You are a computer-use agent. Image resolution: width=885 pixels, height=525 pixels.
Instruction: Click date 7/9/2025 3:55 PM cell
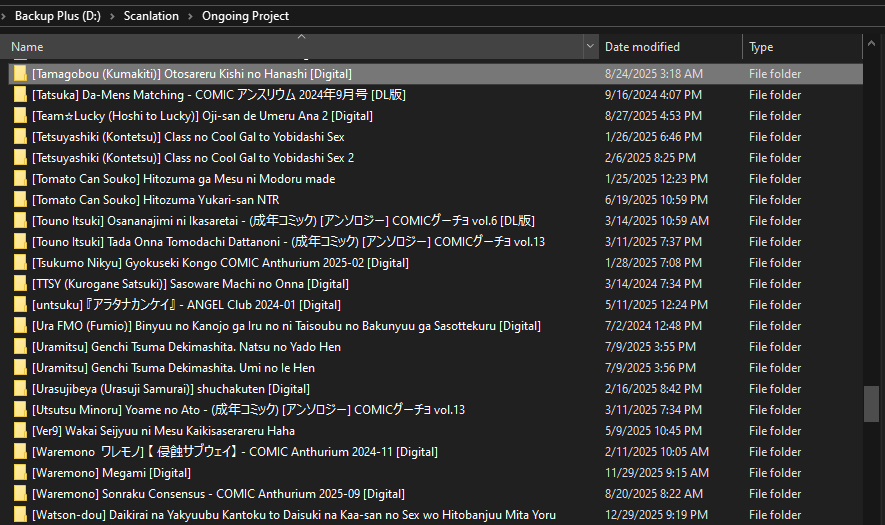(x=650, y=347)
